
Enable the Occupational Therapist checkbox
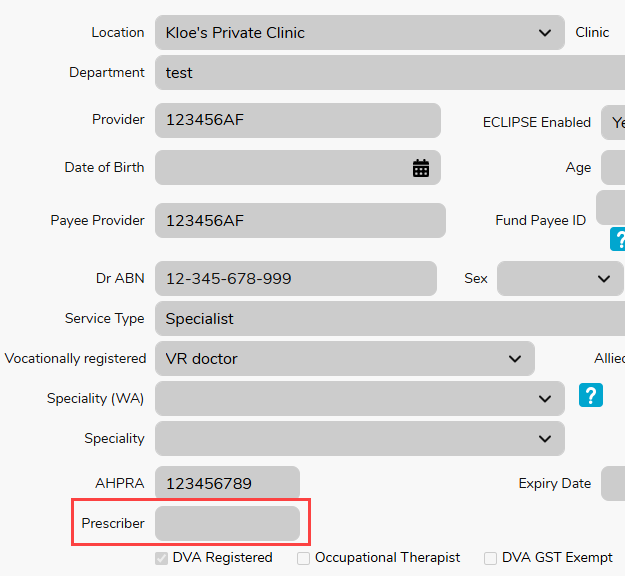tap(304, 558)
